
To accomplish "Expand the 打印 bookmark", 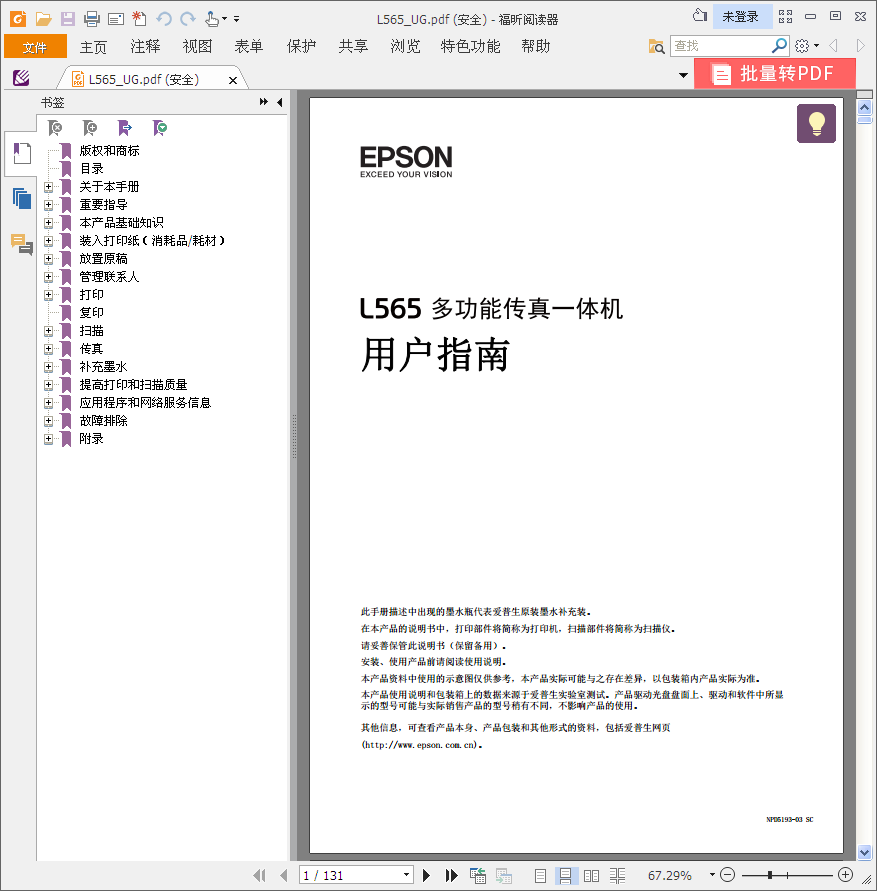I will coord(48,294).
